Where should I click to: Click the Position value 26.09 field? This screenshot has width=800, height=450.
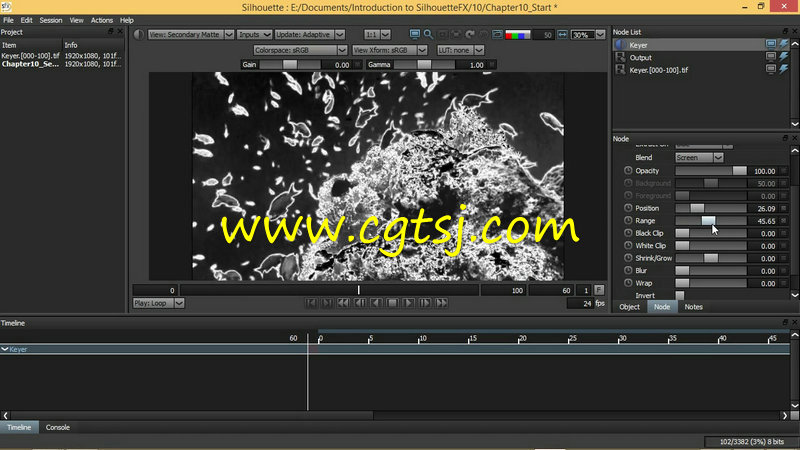click(x=763, y=208)
